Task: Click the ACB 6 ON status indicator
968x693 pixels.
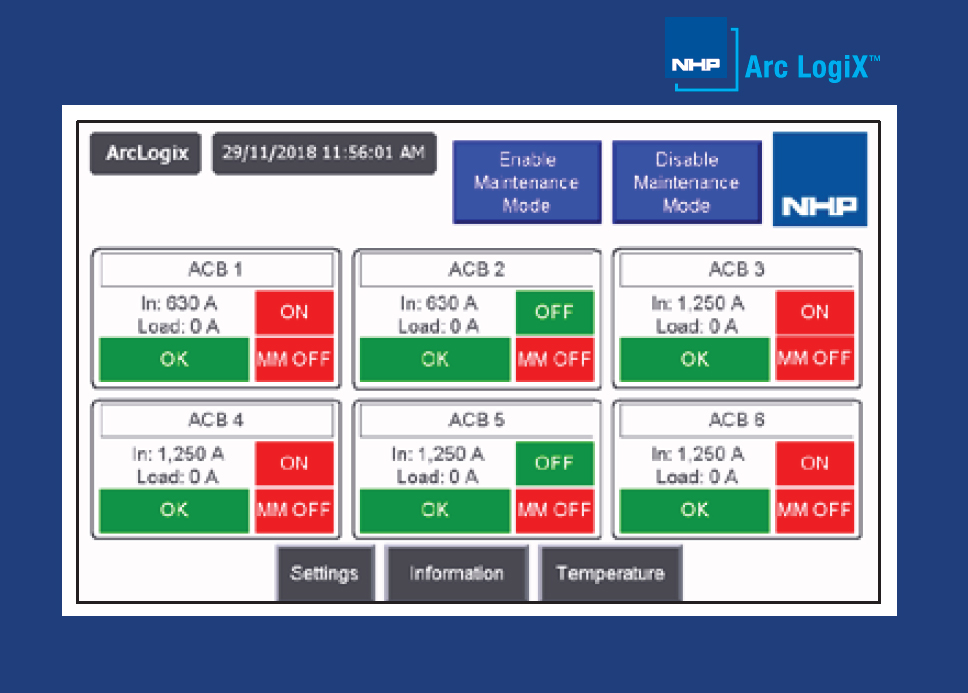Action: point(814,463)
